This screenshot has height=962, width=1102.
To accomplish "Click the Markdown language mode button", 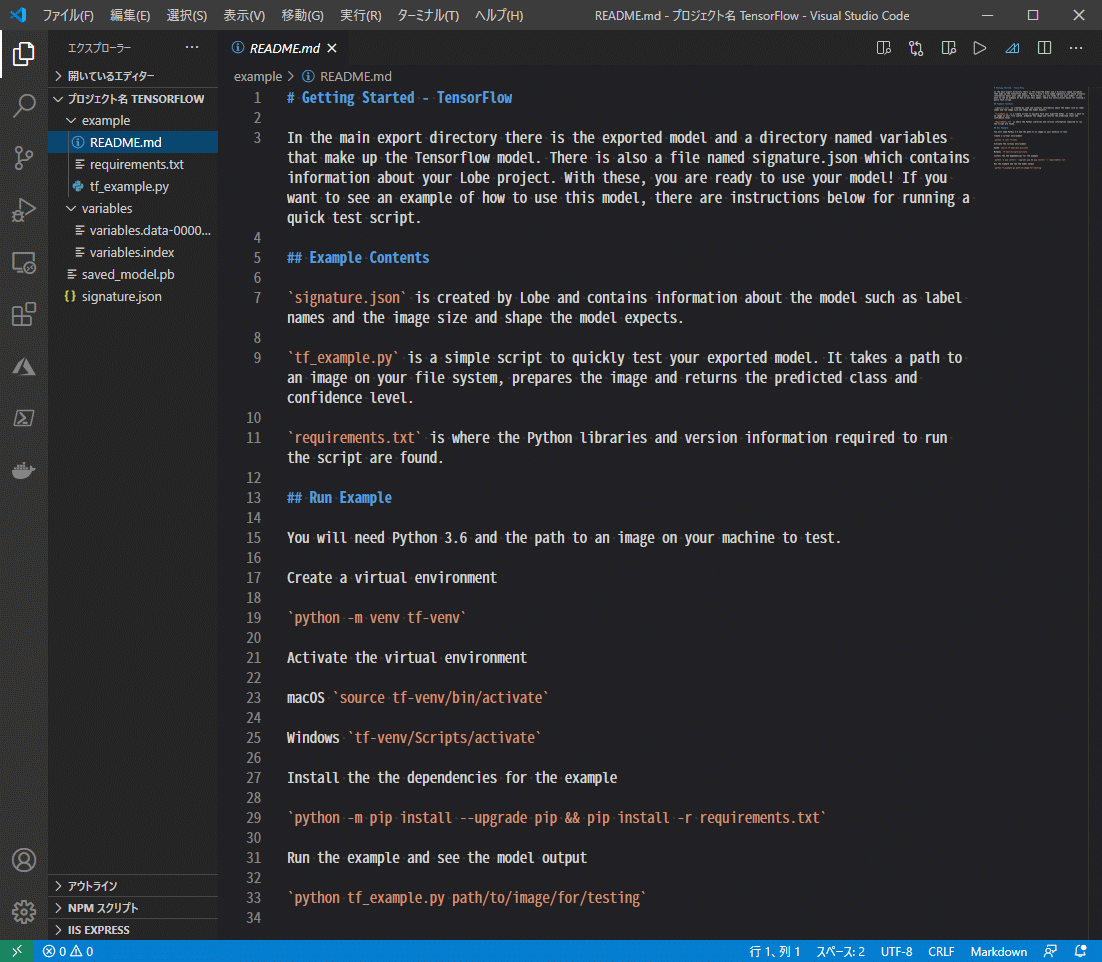I will (x=998, y=951).
